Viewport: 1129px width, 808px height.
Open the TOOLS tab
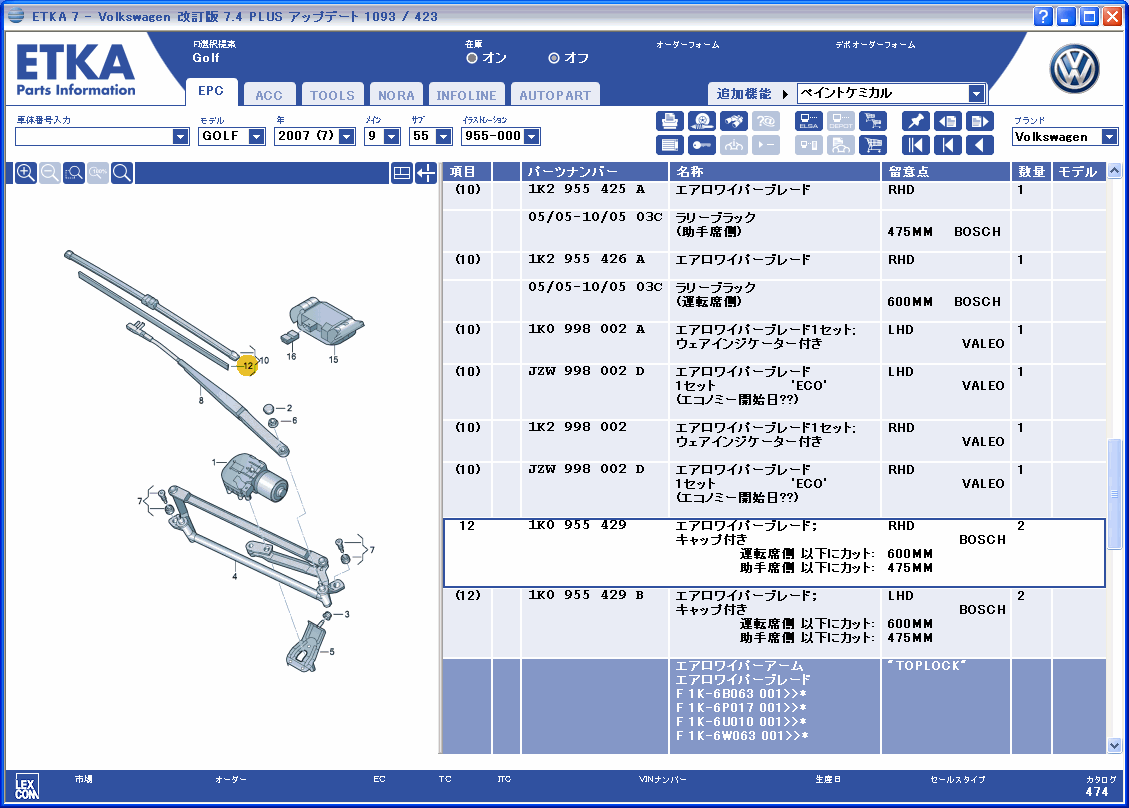(332, 95)
